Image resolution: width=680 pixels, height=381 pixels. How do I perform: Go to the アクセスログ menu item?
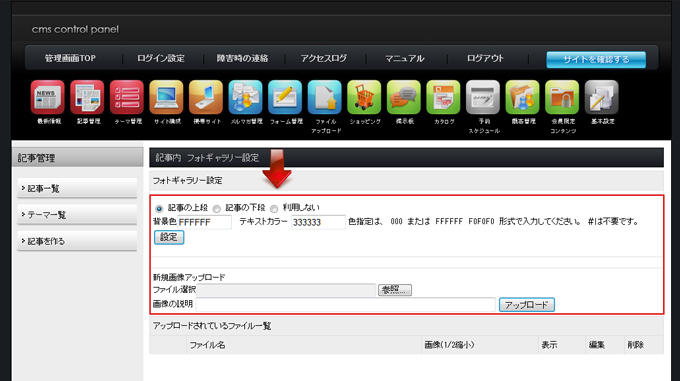pos(324,58)
